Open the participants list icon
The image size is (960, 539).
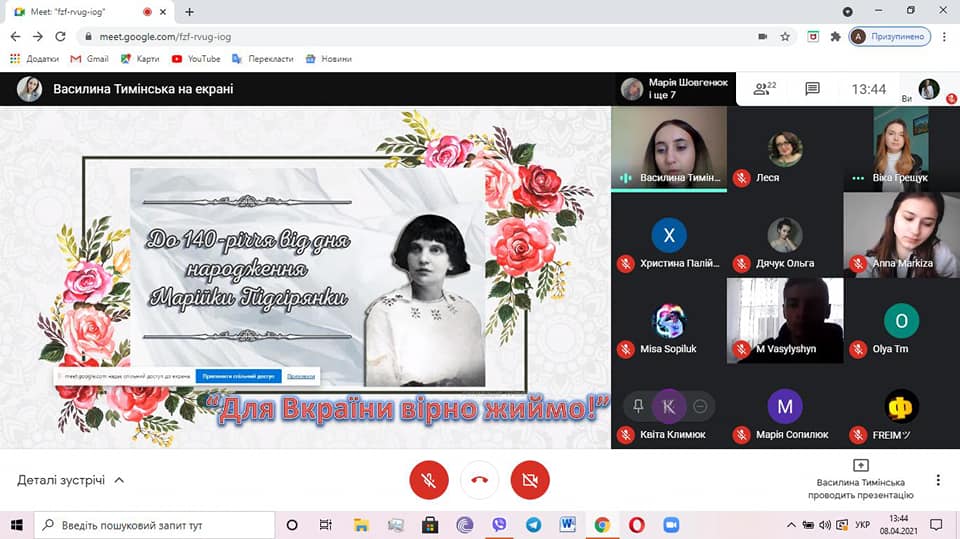[765, 89]
